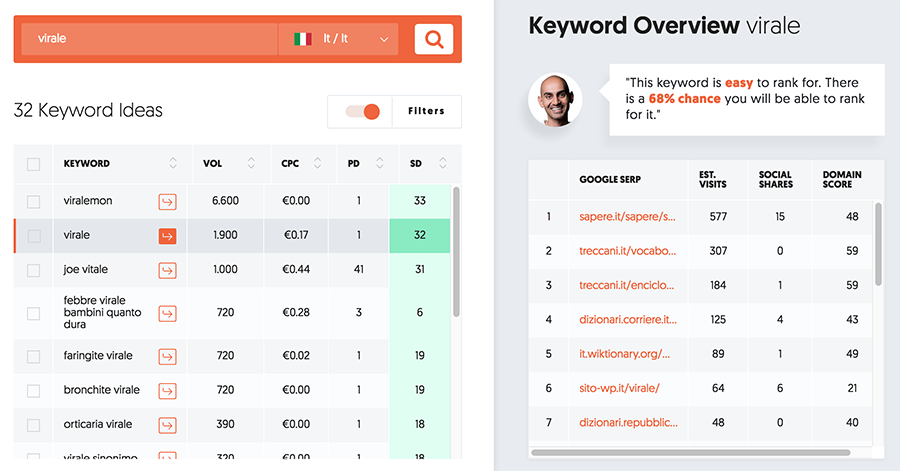Viewport: 900px width, 471px height.
Task: Click the keyword search field containing virale
Action: (x=150, y=39)
